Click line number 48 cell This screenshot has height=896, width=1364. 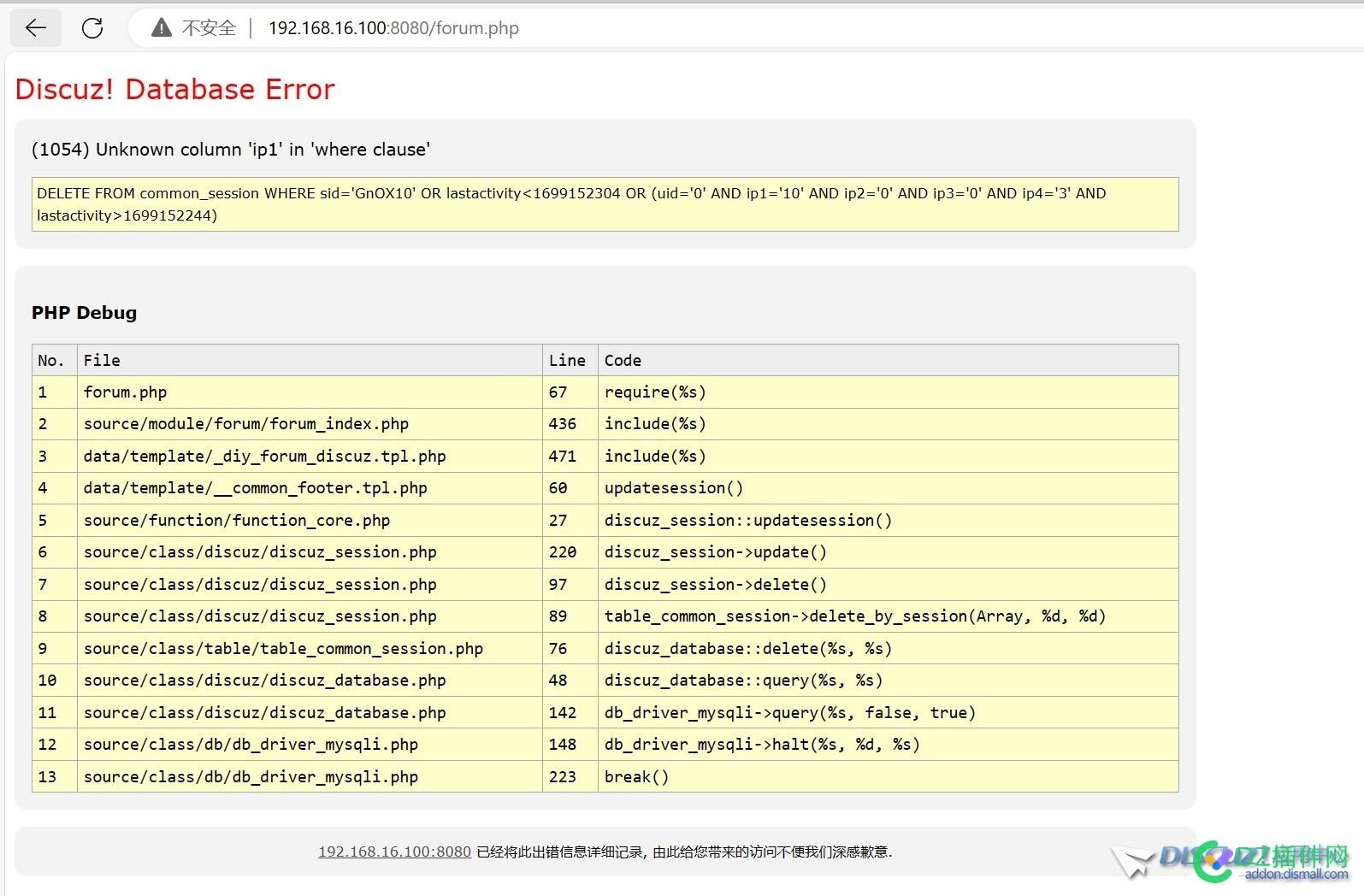570,681
